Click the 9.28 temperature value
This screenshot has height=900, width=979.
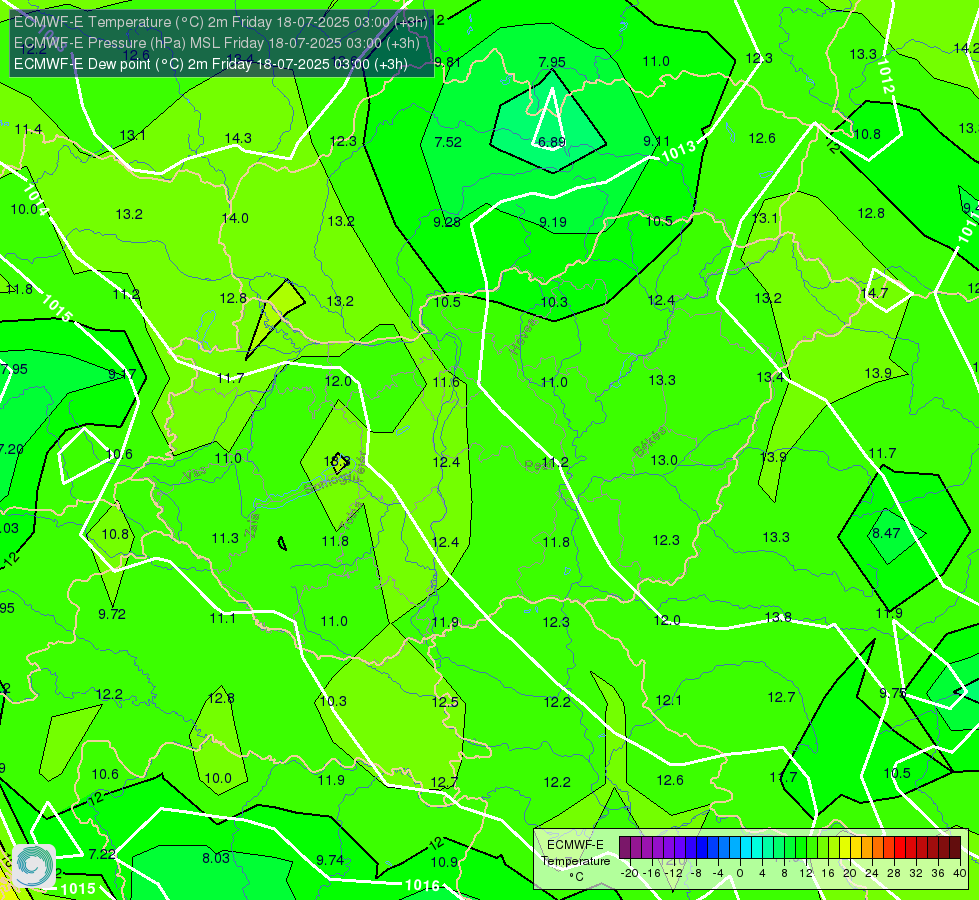447,222
